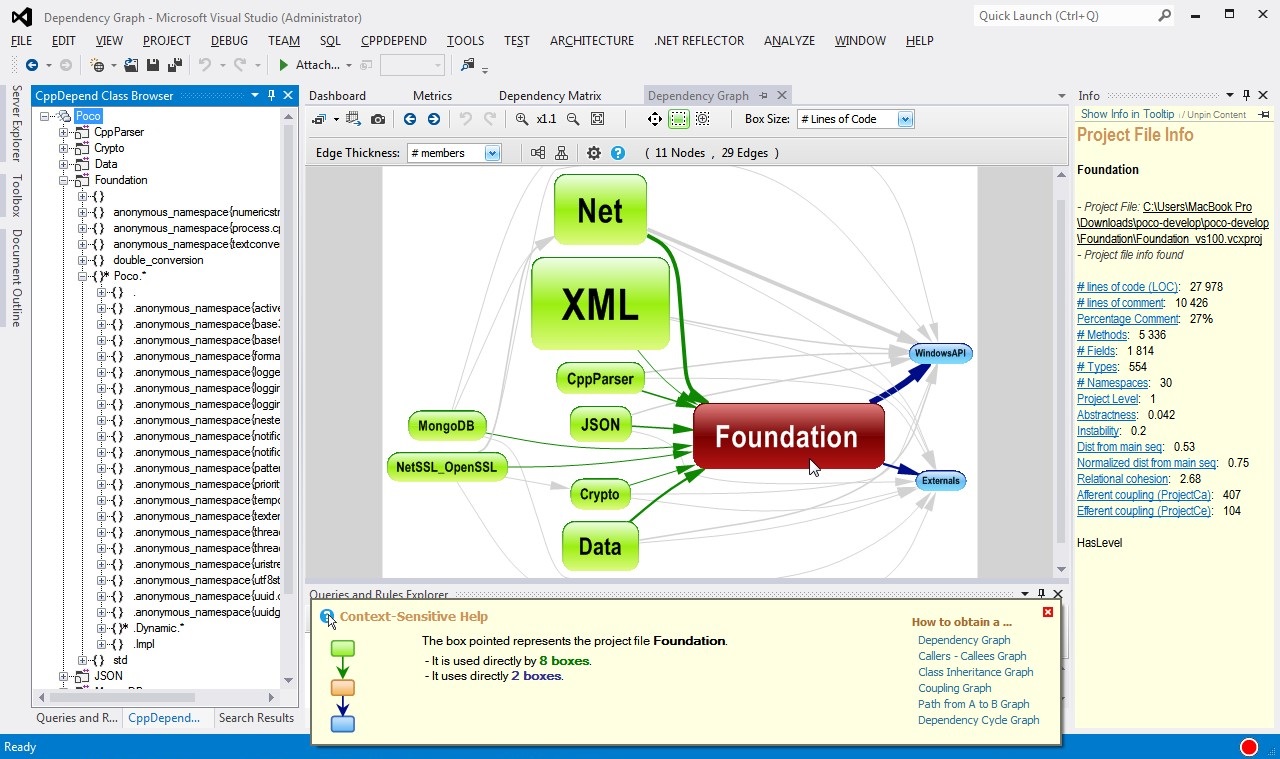Pin the CppDepend Class Browser panel
The width and height of the screenshot is (1280, 759).
[271, 95]
